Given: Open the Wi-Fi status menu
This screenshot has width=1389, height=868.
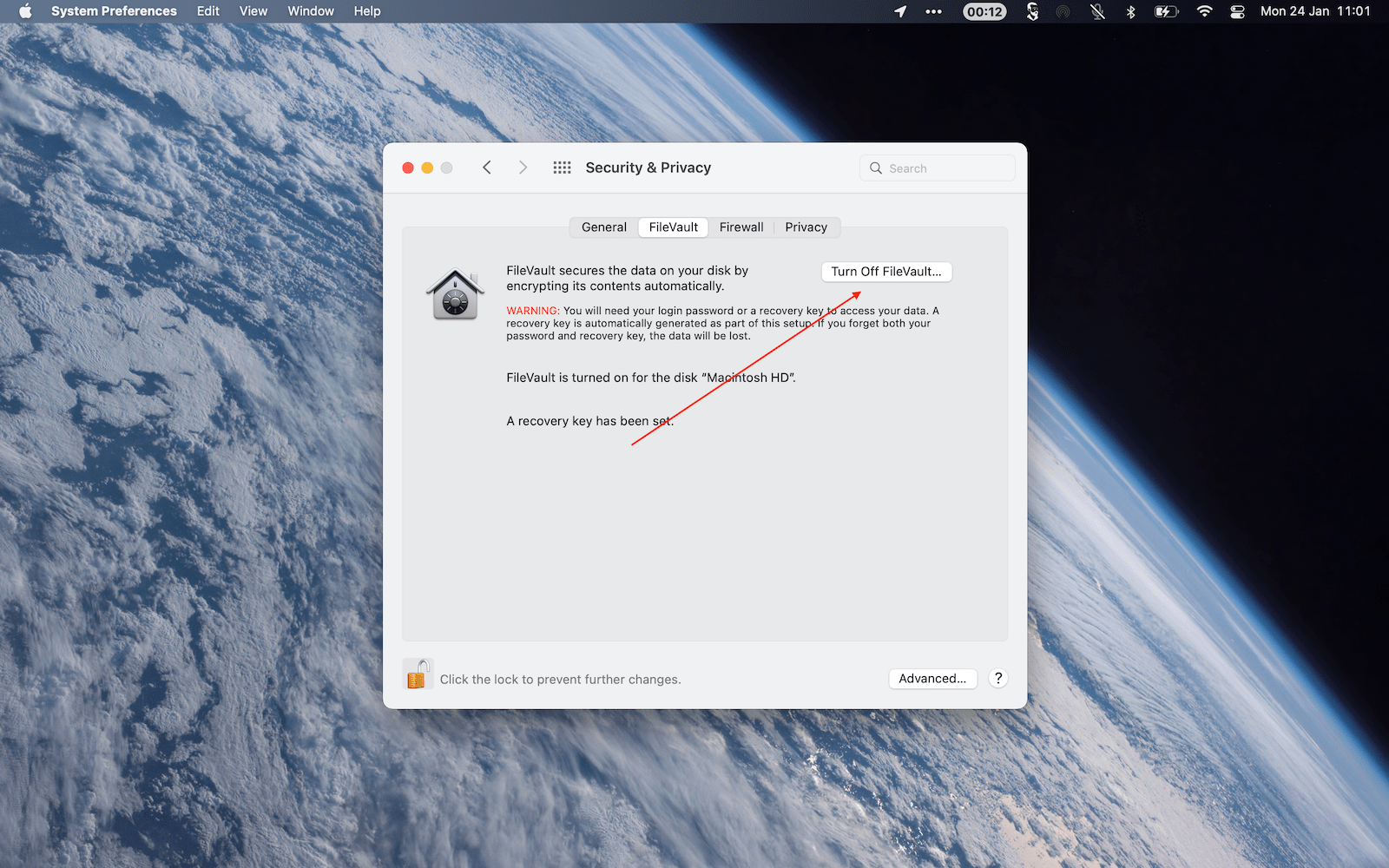Looking at the screenshot, I should (1204, 11).
